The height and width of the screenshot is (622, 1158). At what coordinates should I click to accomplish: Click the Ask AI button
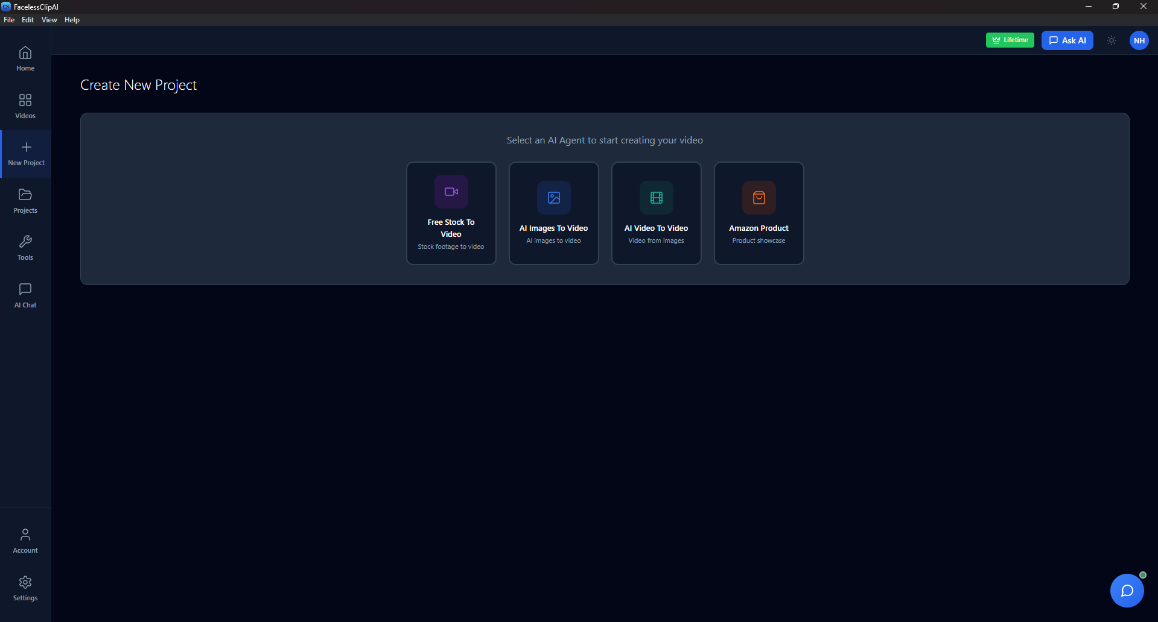(x=1067, y=40)
